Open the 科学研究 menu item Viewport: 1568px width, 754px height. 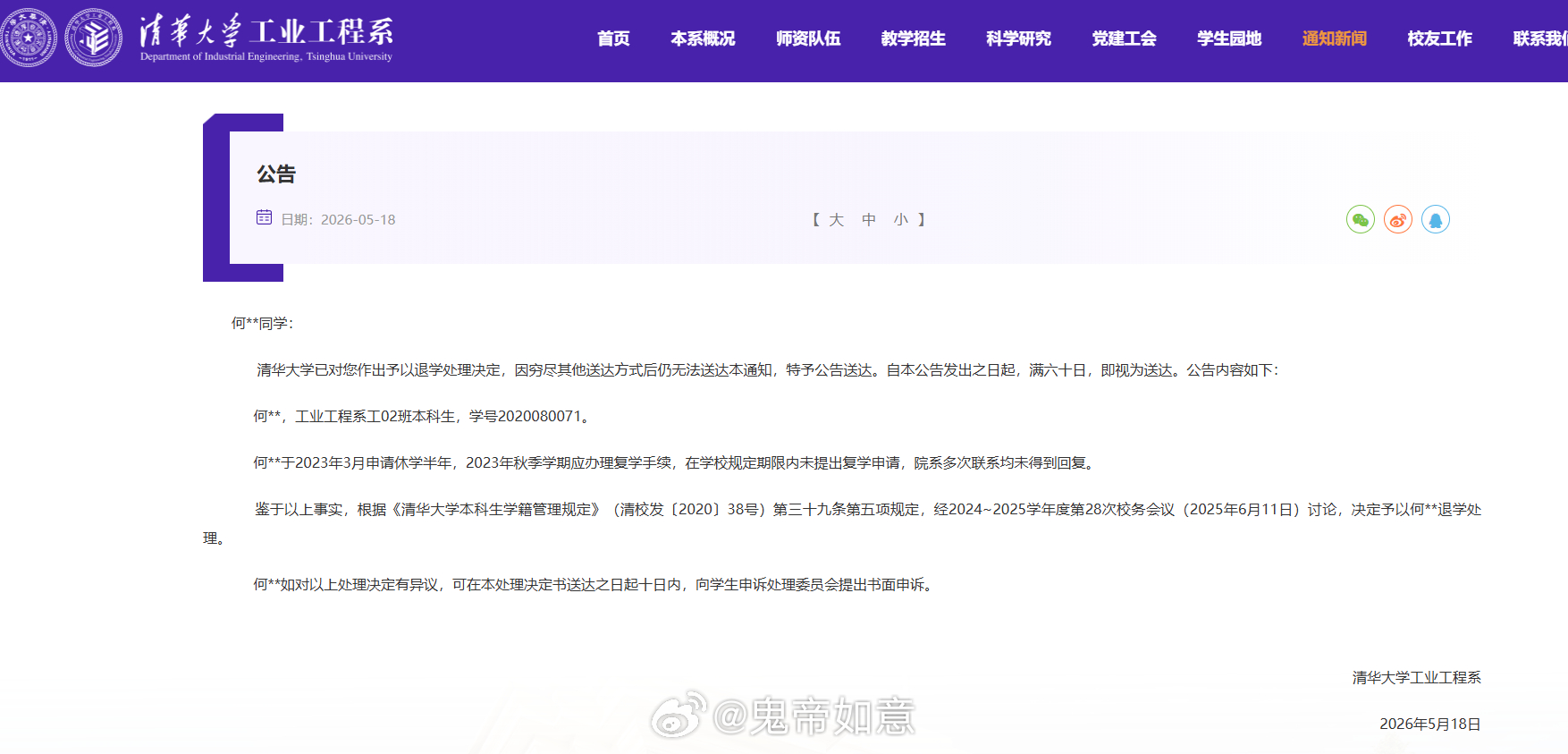1019,38
